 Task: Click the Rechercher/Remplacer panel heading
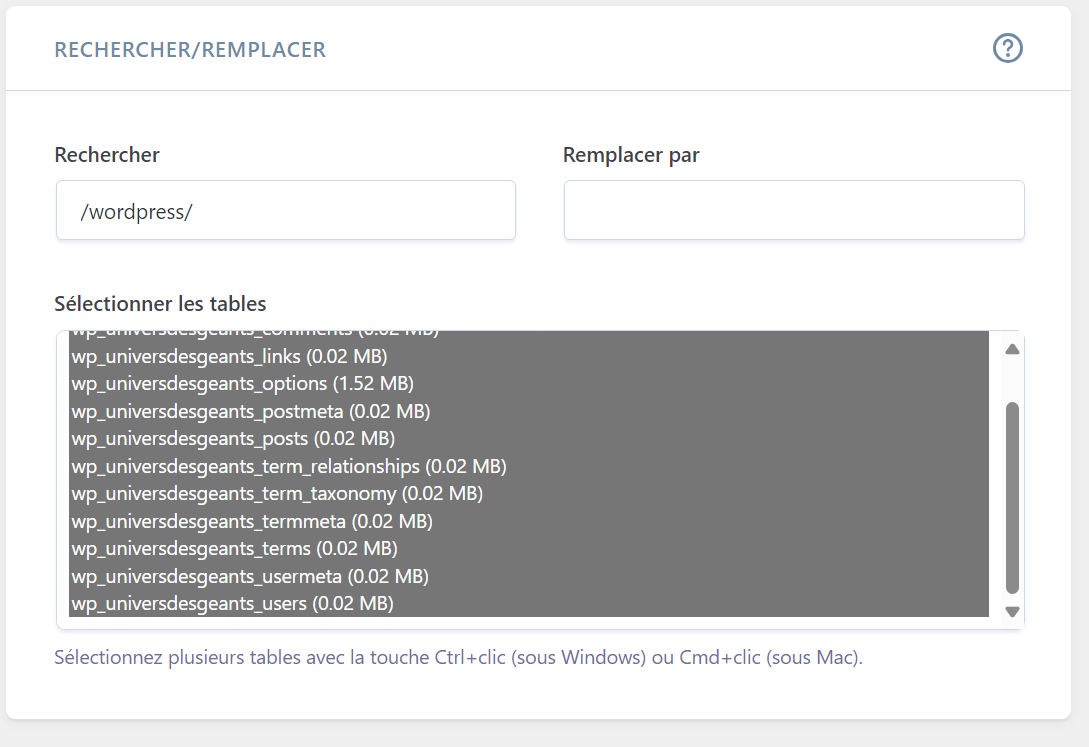pos(190,50)
